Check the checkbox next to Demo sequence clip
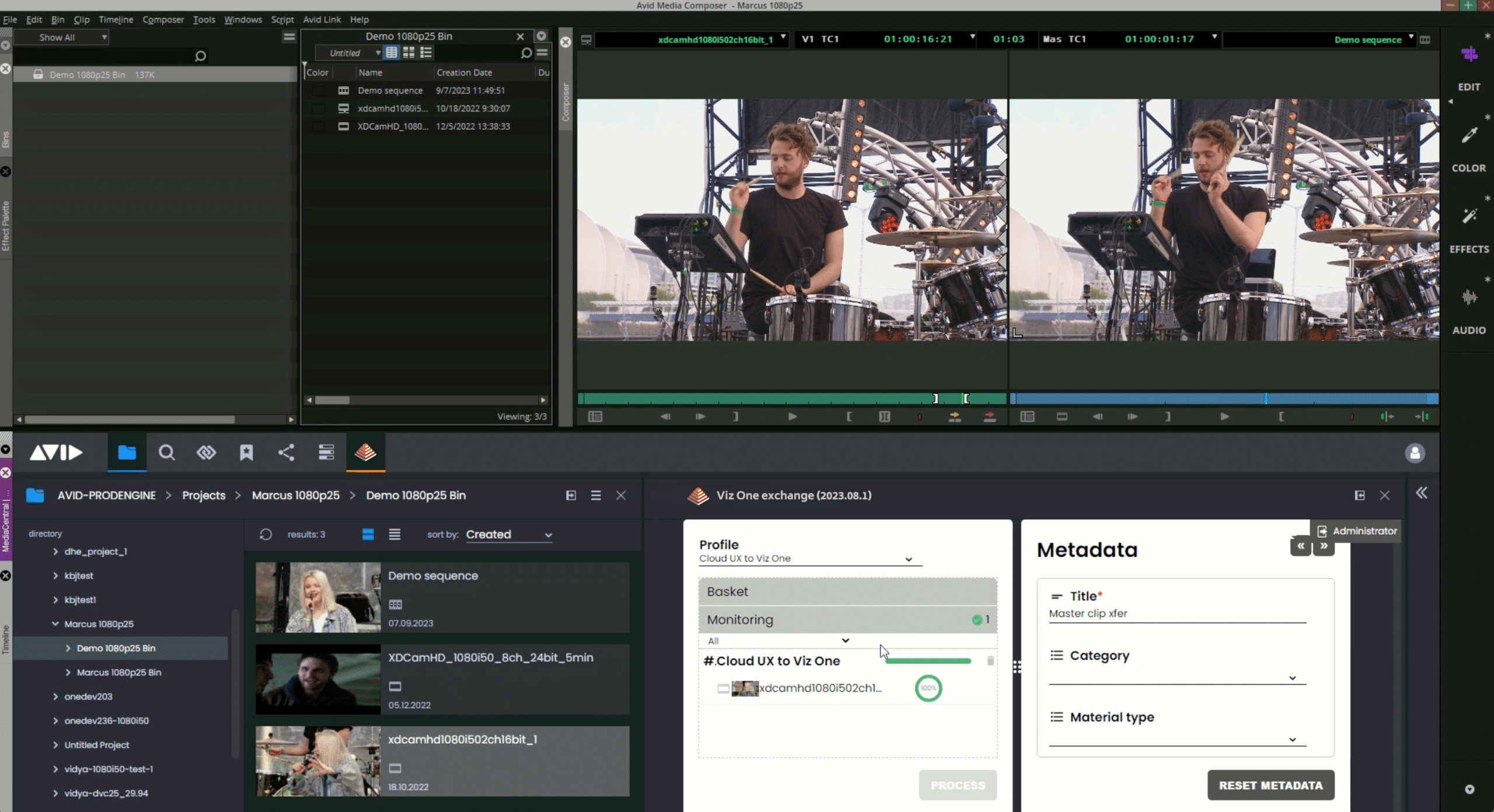Image resolution: width=1494 pixels, height=812 pixels. [x=319, y=90]
